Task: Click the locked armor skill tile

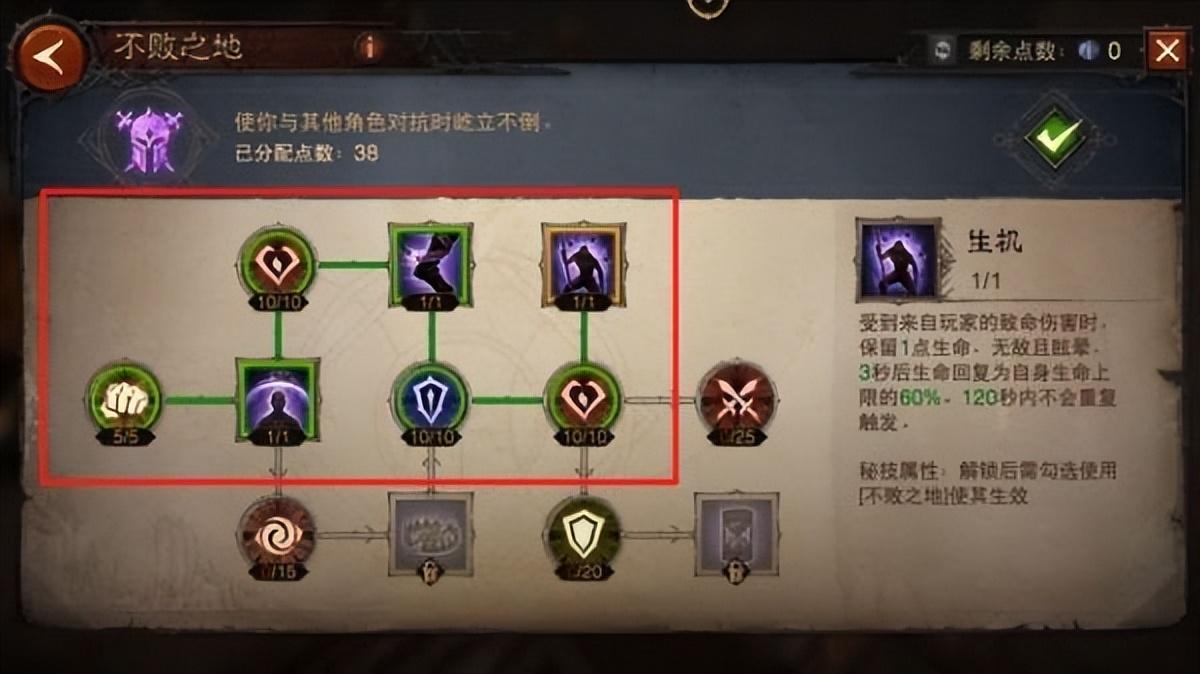Action: pos(736,535)
